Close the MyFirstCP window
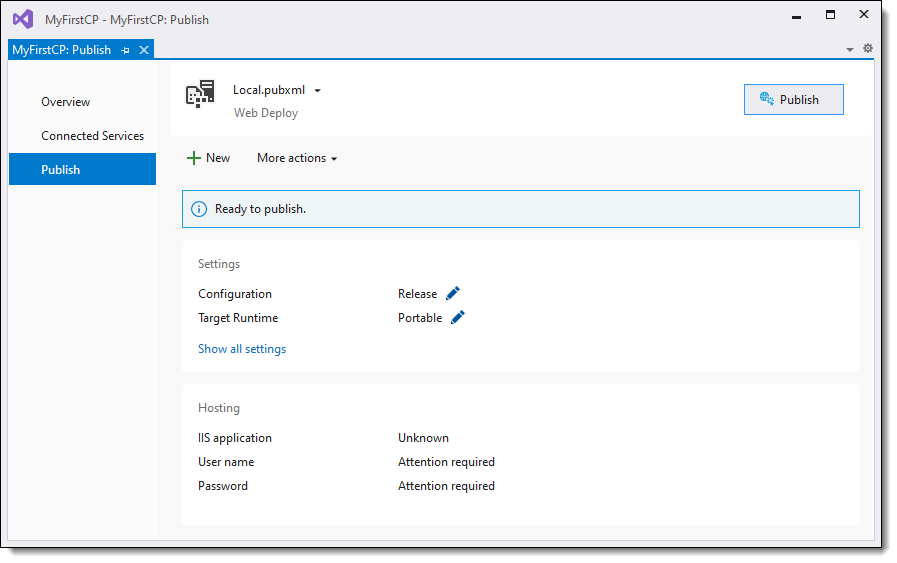Screen dimensions: 897x563 pyautogui.click(x=864, y=14)
